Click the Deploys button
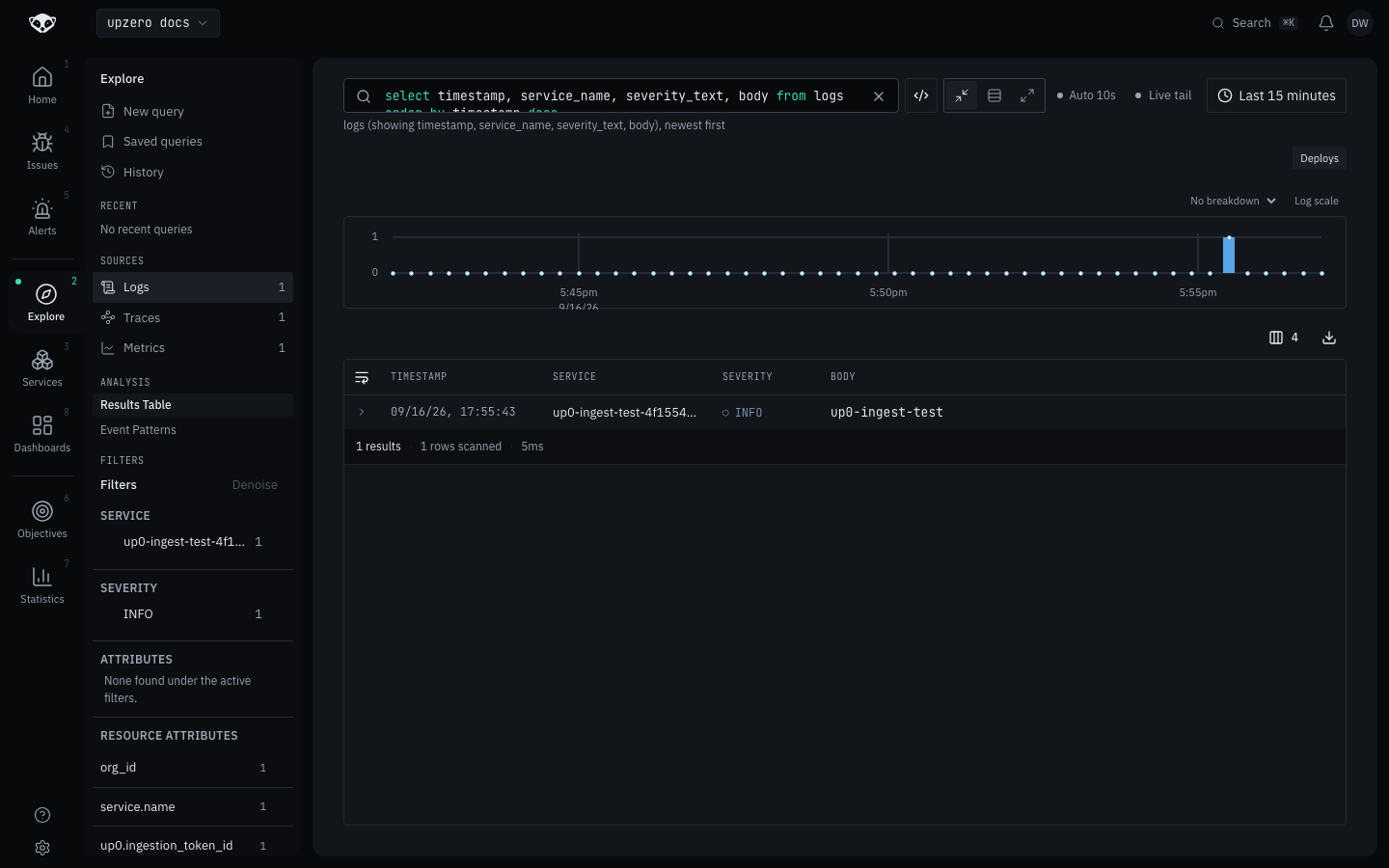This screenshot has width=1389, height=868. click(x=1319, y=158)
